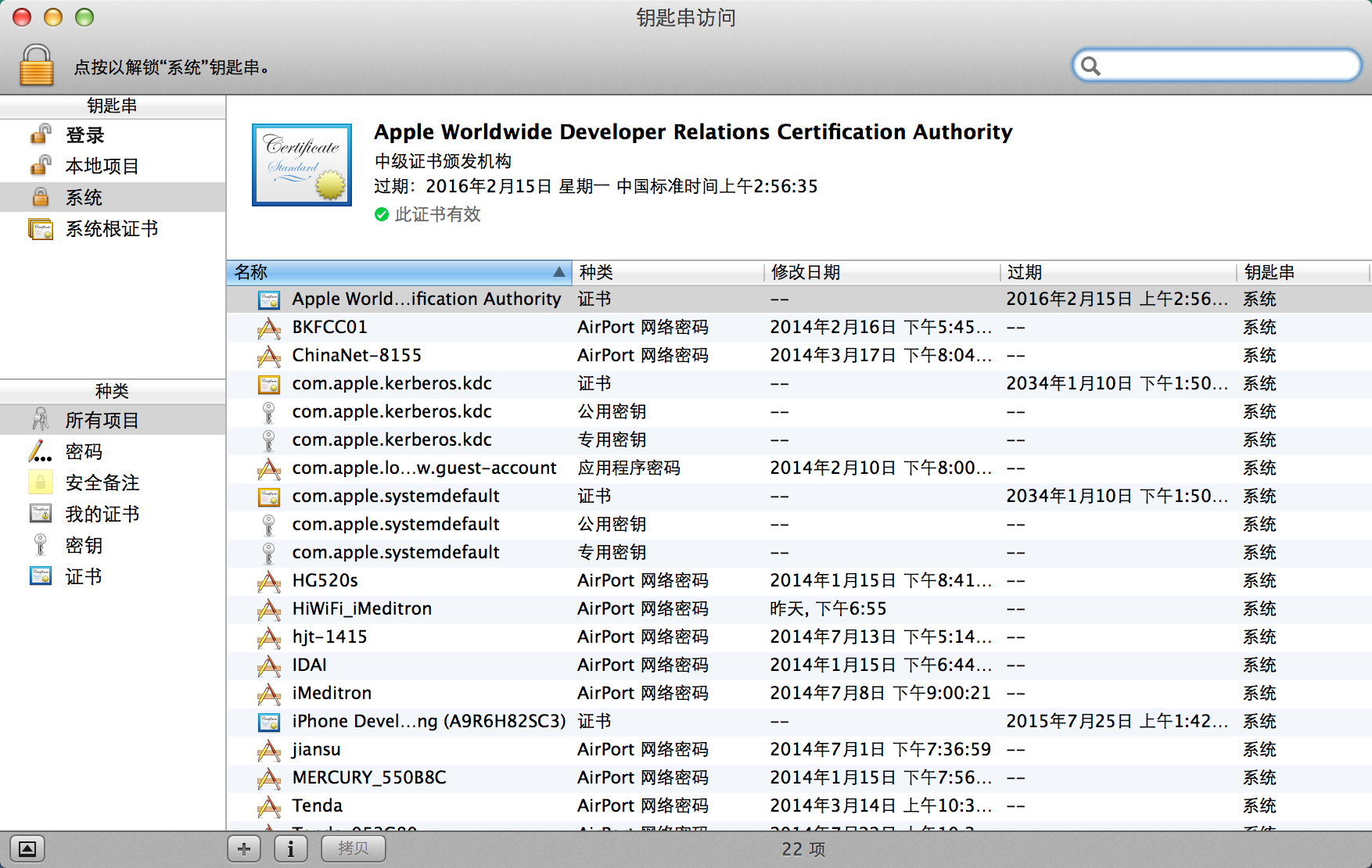
Task: Select the MERCURY_550B8C network entry
Action: coord(369,777)
